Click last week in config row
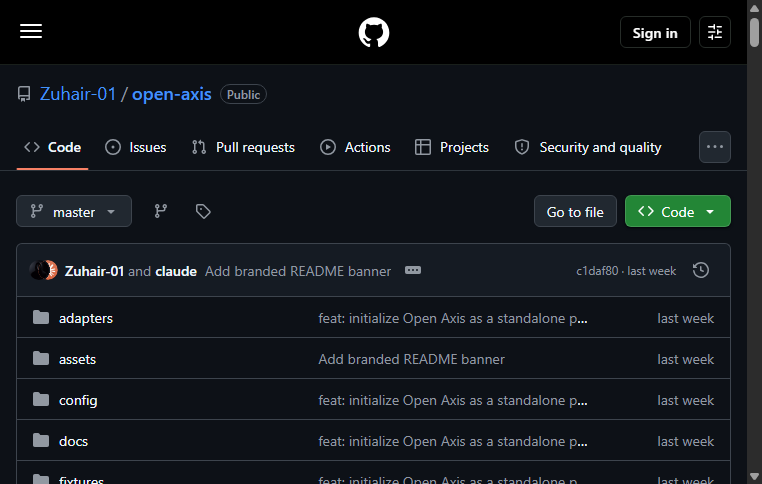This screenshot has height=484, width=762. [x=686, y=400]
